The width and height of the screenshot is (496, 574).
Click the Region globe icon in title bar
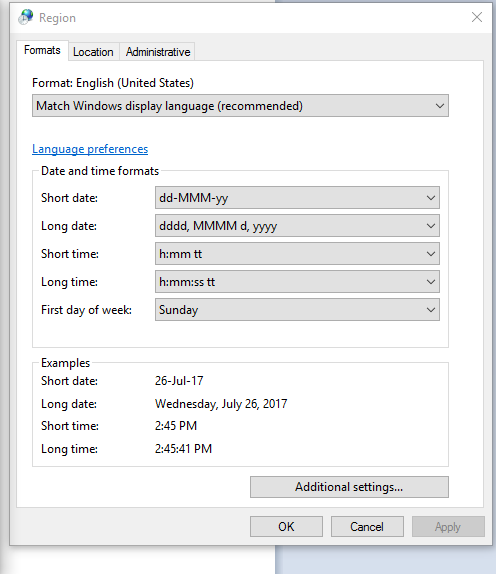pos(26,17)
